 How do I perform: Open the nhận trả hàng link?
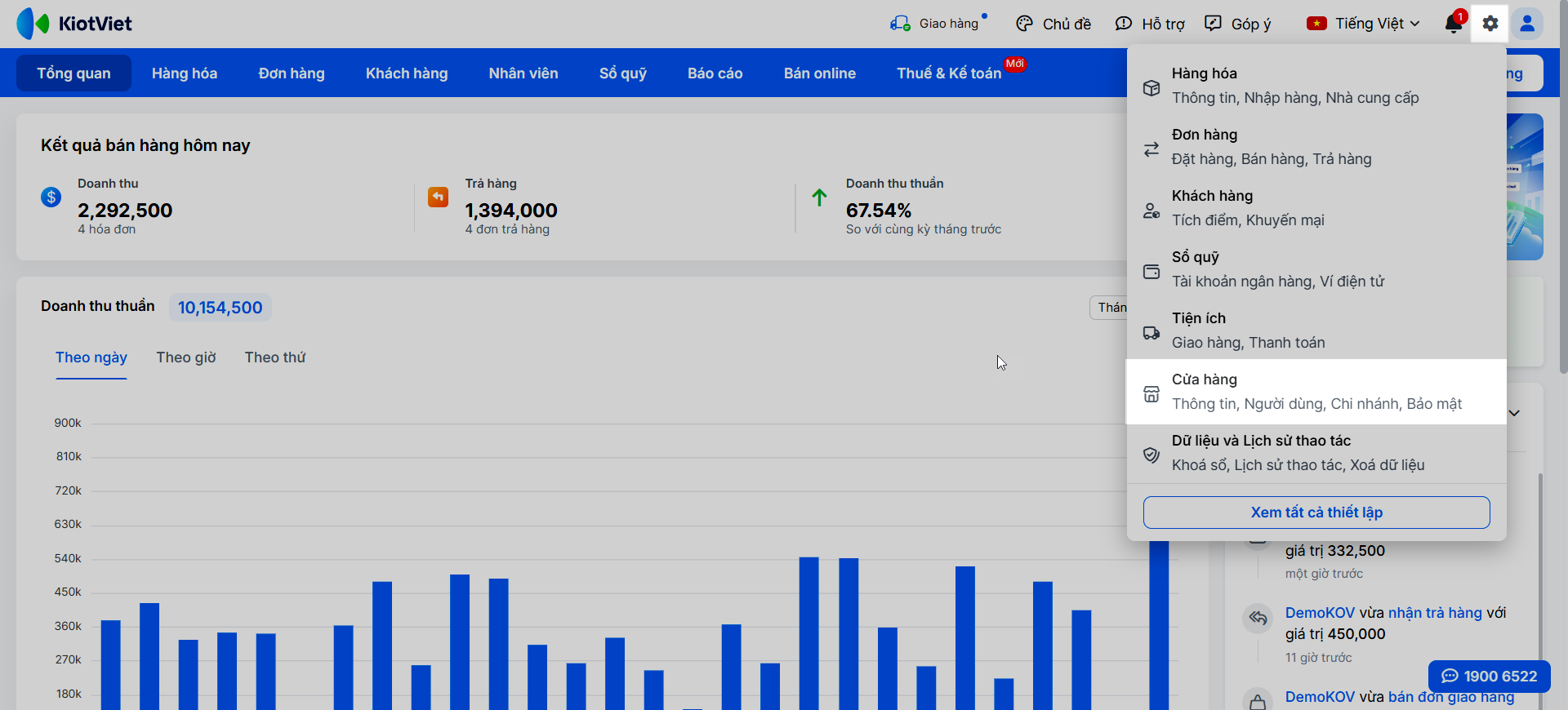click(1435, 613)
